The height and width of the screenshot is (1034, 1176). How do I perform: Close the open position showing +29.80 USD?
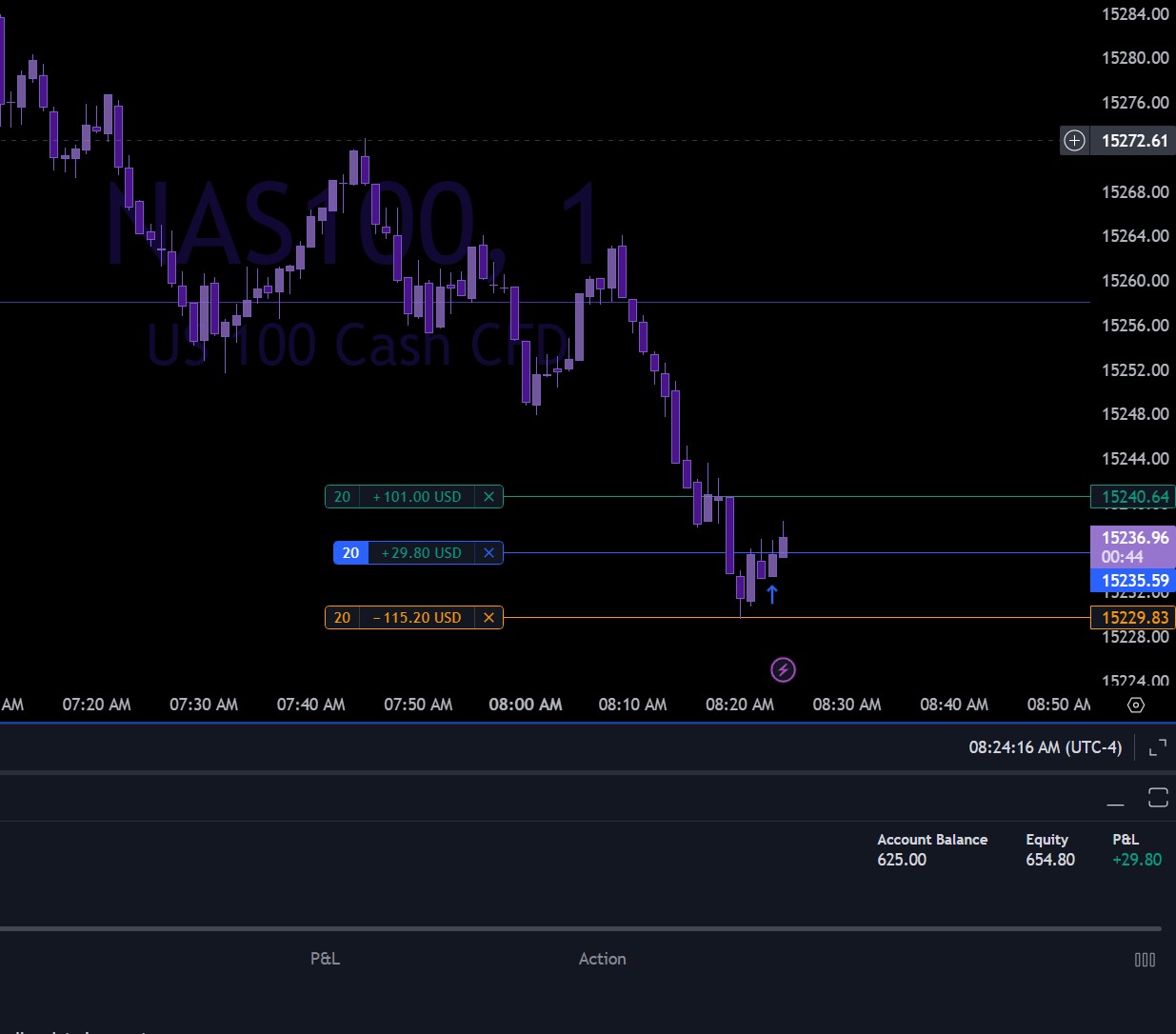pos(488,553)
